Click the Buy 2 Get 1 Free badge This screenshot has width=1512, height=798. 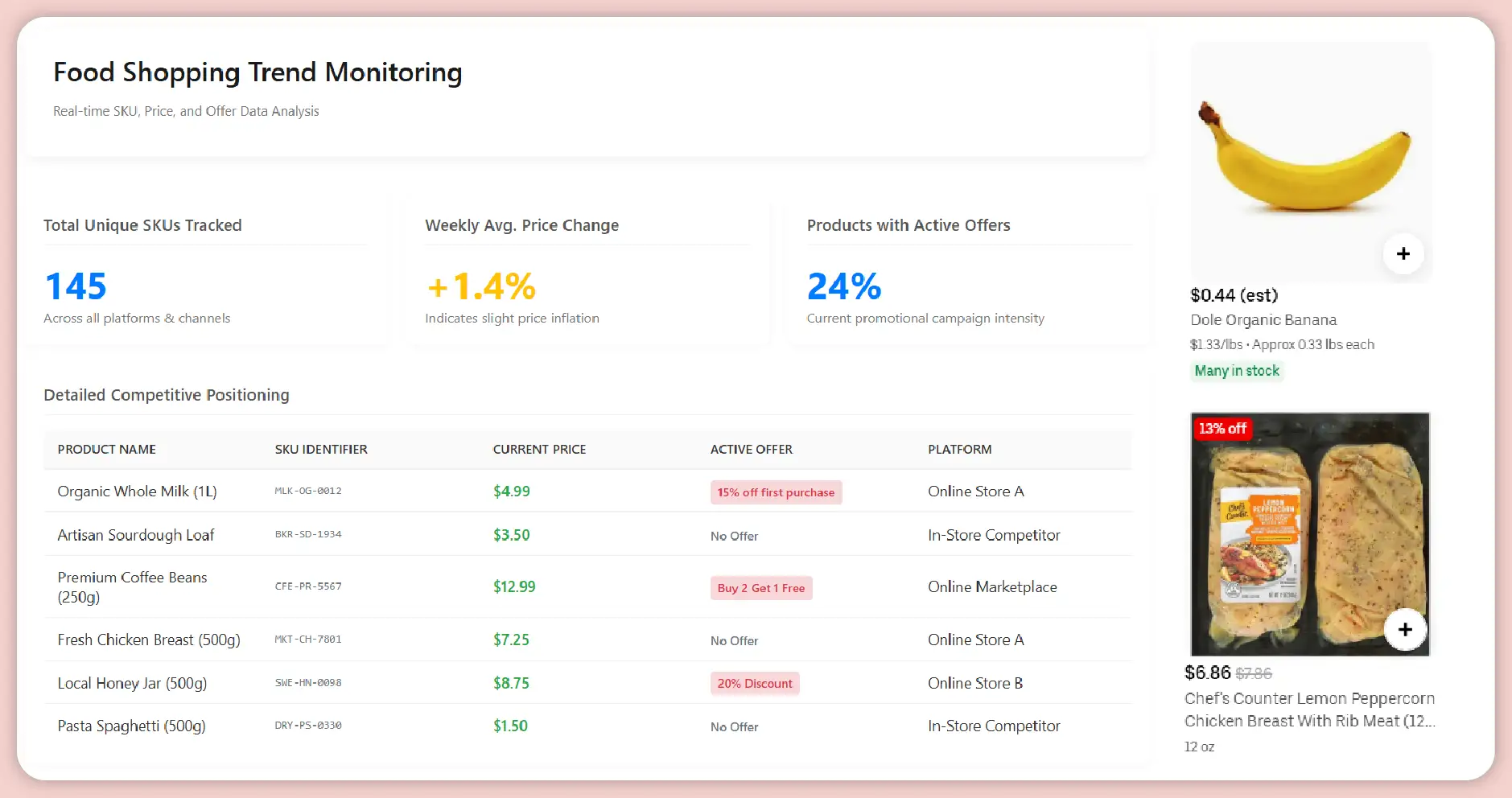coord(760,588)
